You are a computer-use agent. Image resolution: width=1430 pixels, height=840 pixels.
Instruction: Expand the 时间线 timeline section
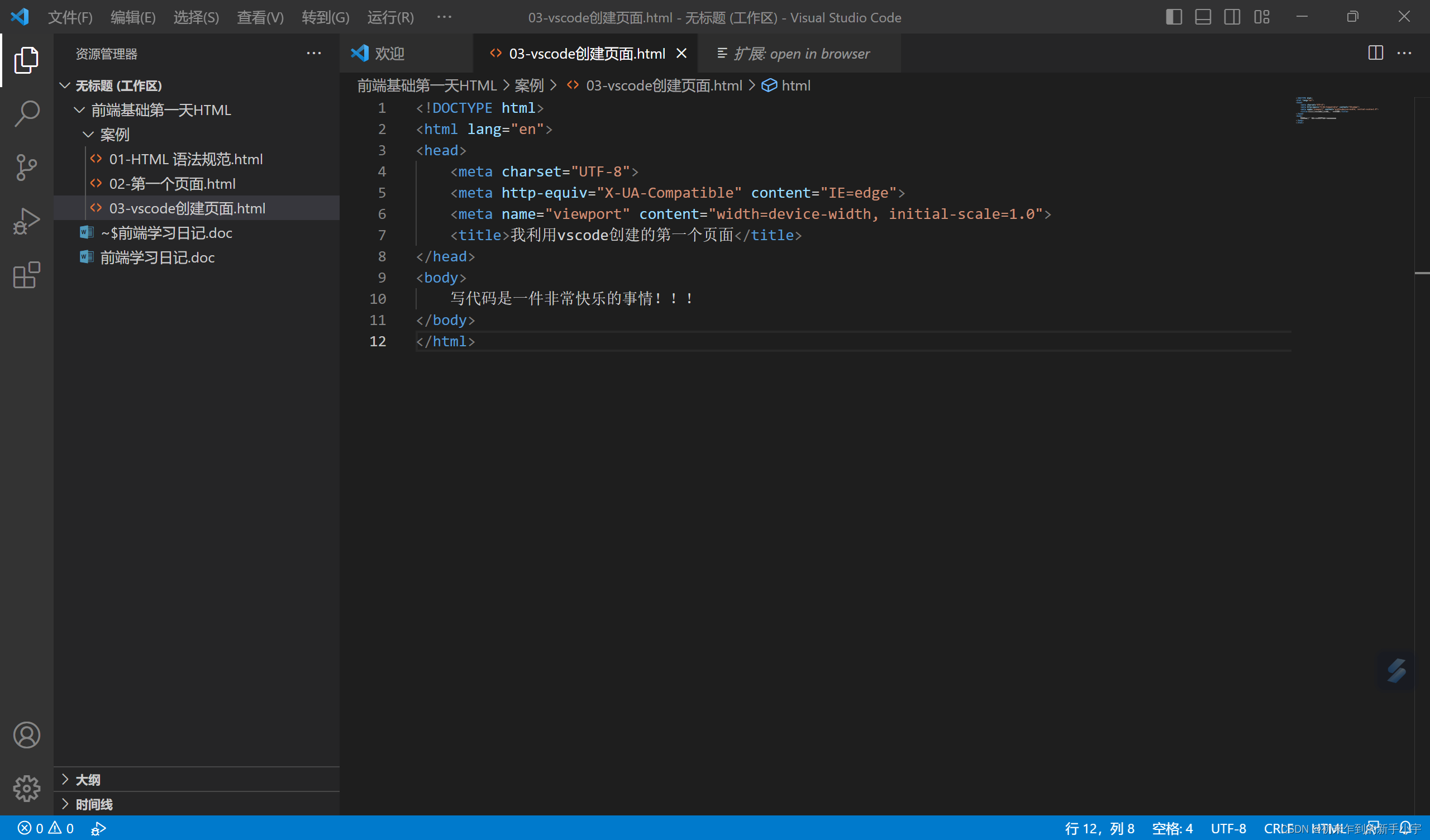(x=94, y=804)
